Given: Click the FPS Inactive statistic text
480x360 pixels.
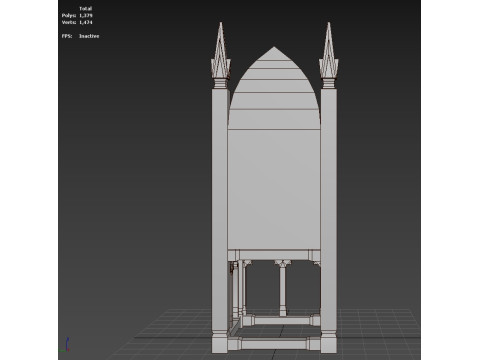Looking at the screenshot, I should (x=80, y=36).
